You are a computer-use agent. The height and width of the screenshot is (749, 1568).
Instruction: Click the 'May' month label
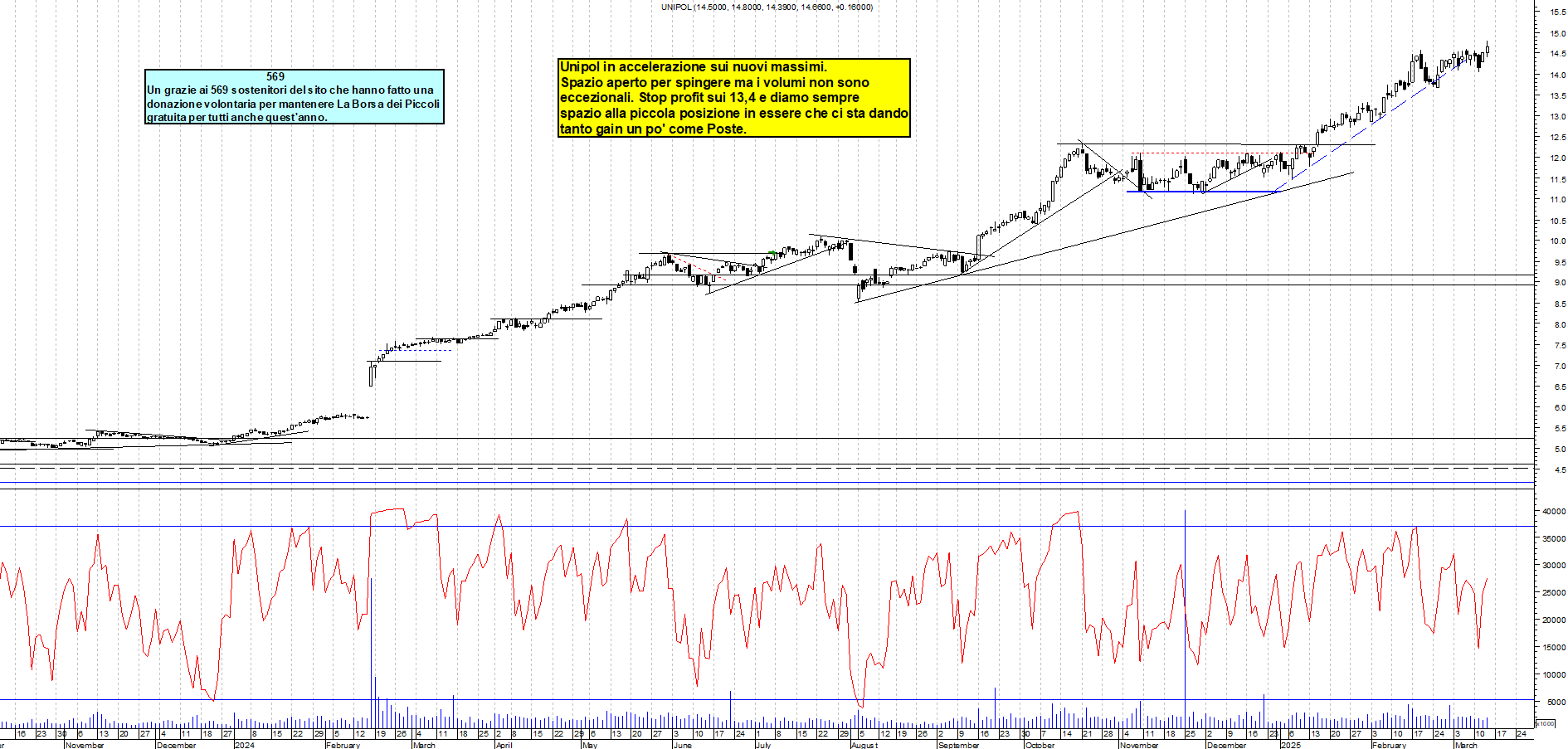pos(590,745)
